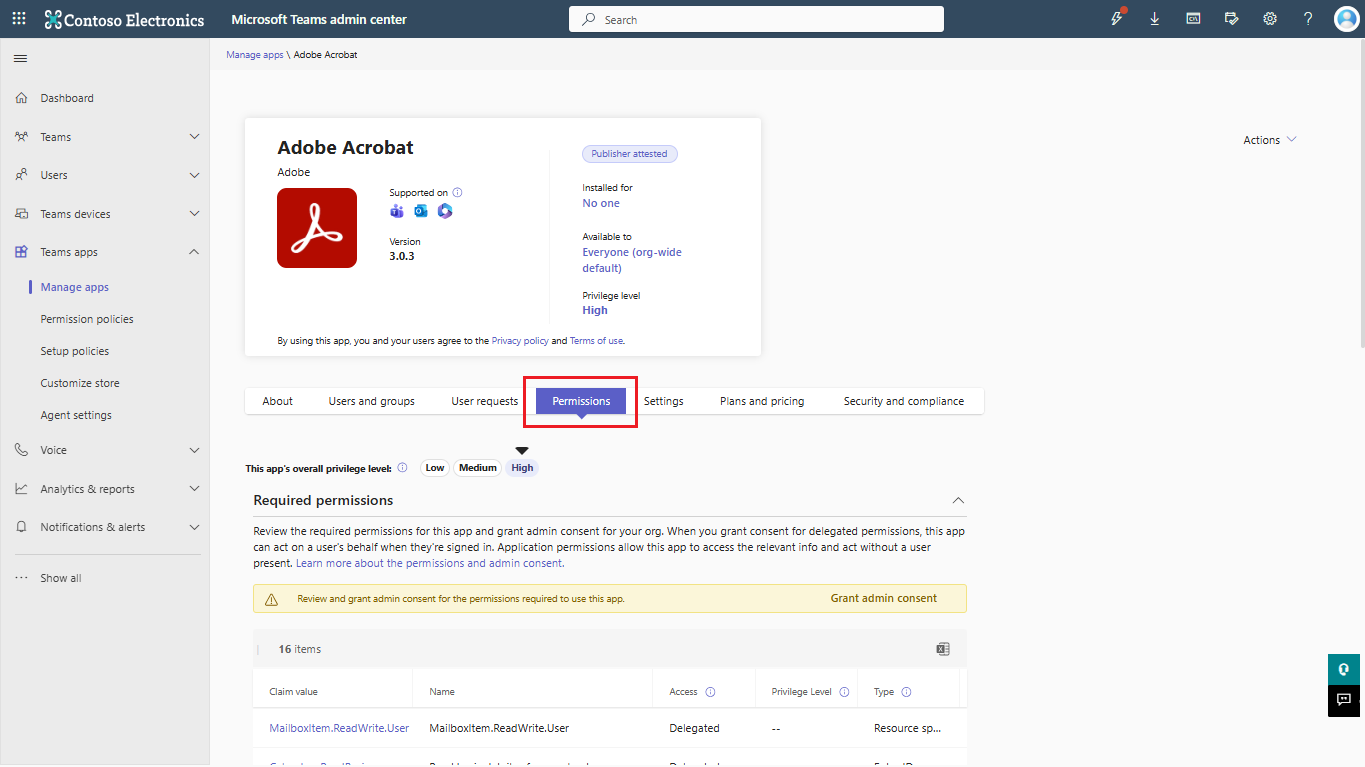Open the chat feedback widget button
Viewport: 1365px width, 767px height.
[x=1344, y=700]
